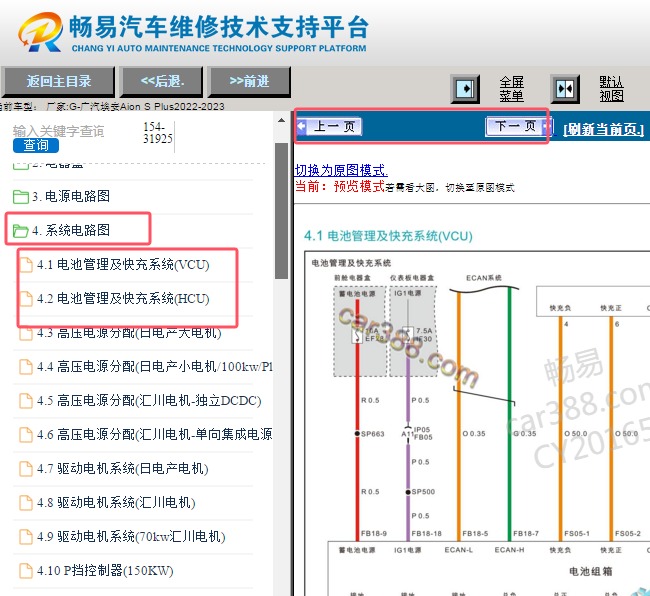Click FB18-18 connector label
This screenshot has height=596, width=650.
point(426,533)
